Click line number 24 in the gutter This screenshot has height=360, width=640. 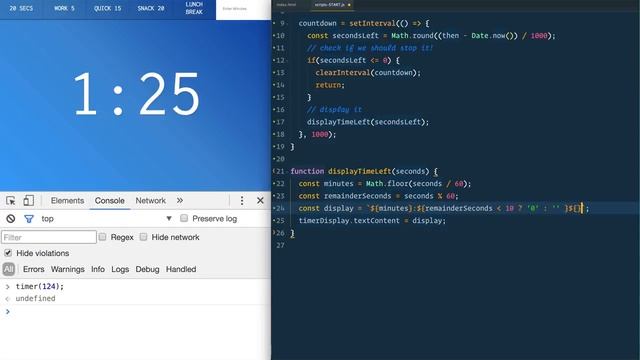coord(280,208)
